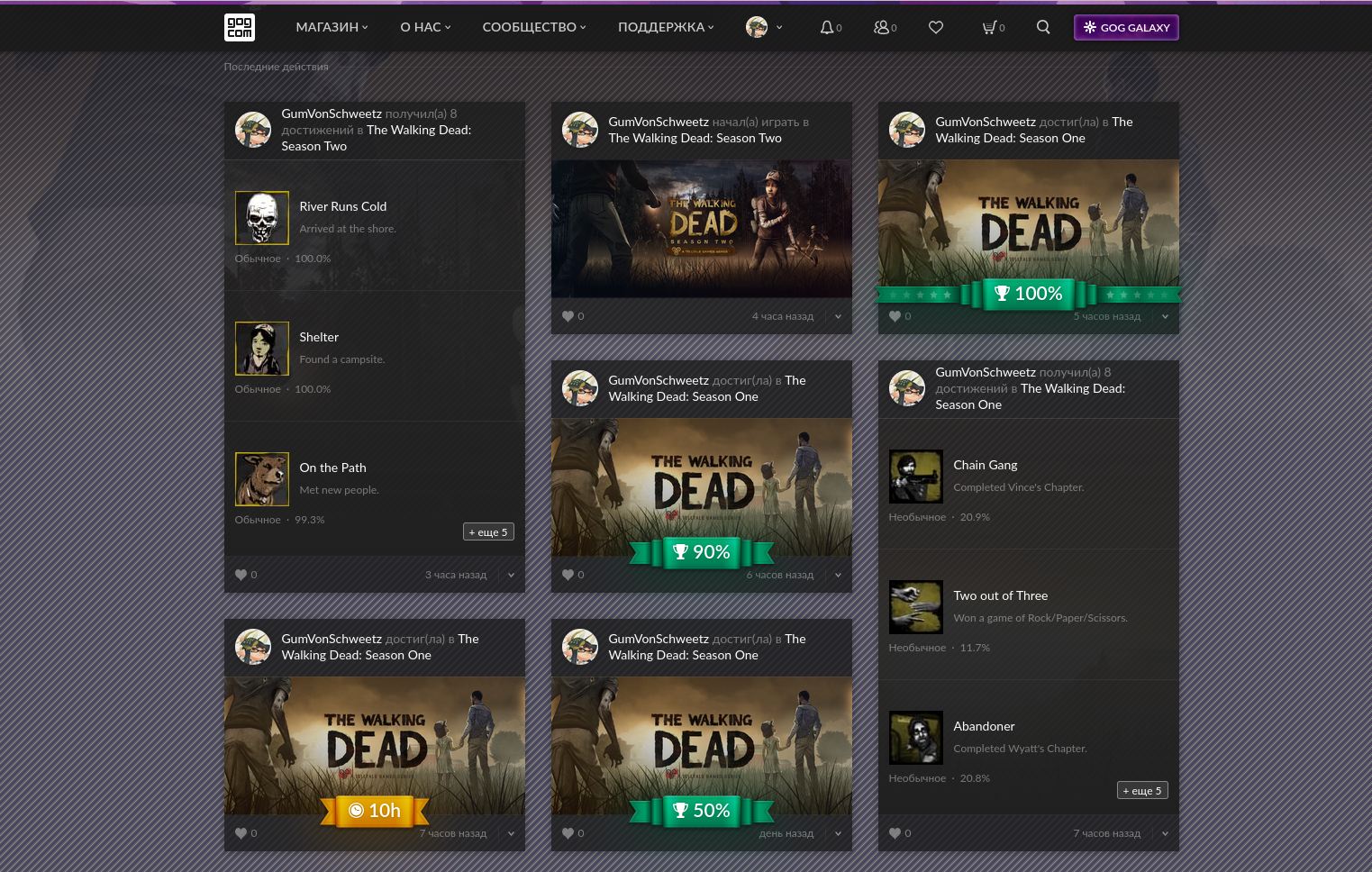Expand options on the '4 часа назад' card

pos(838,316)
